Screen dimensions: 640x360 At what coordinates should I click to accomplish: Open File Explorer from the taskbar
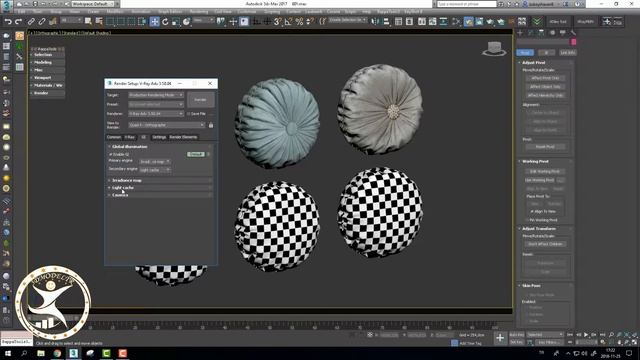41,353
